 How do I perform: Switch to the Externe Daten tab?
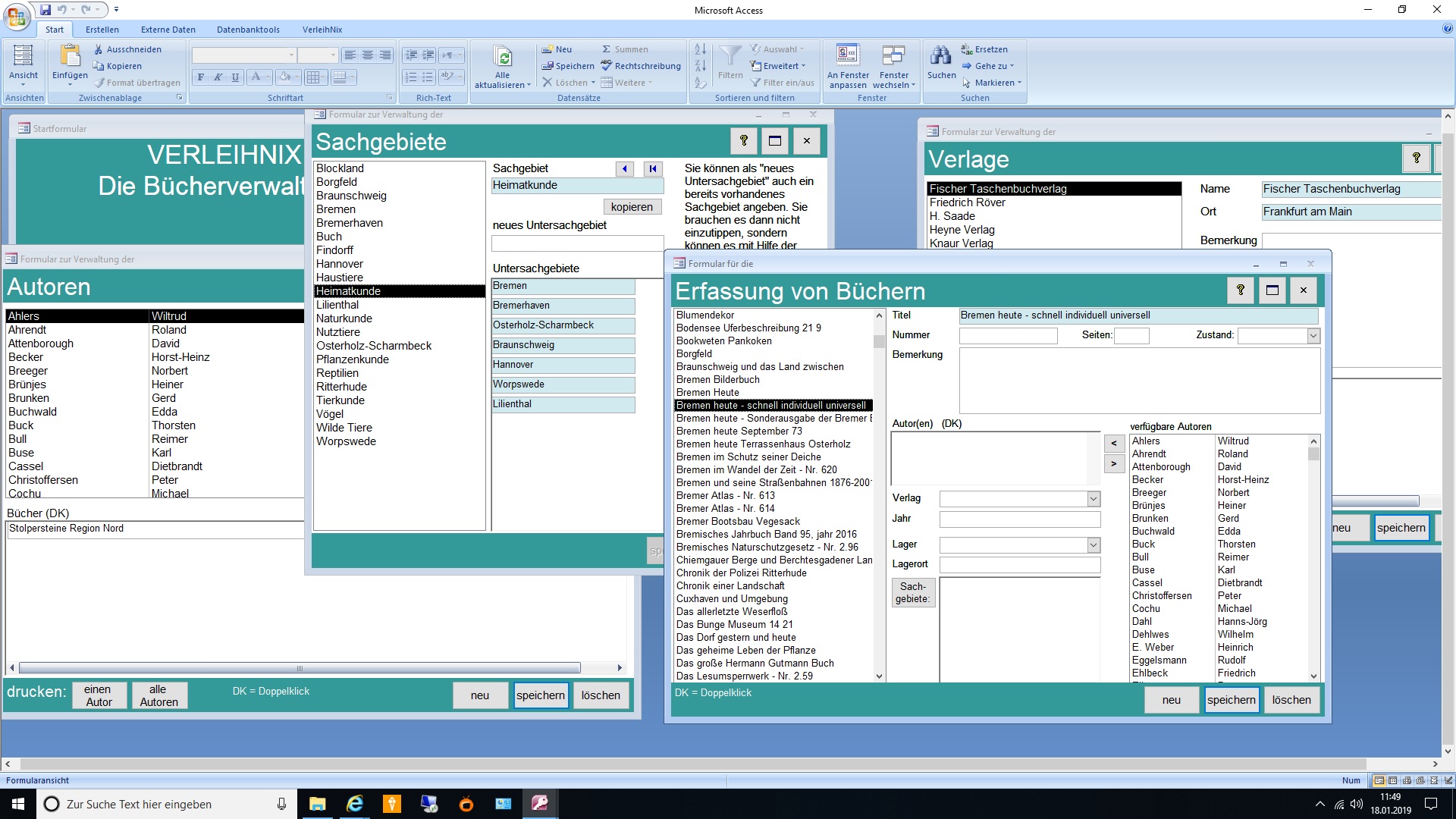click(x=168, y=30)
